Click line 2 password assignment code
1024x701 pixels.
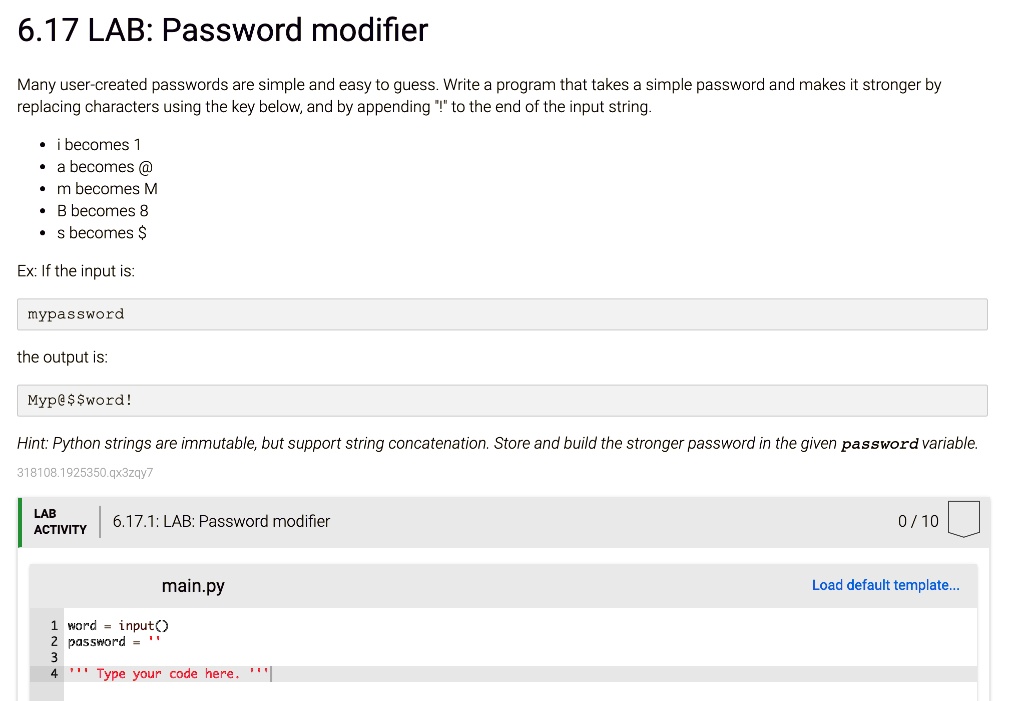point(114,642)
